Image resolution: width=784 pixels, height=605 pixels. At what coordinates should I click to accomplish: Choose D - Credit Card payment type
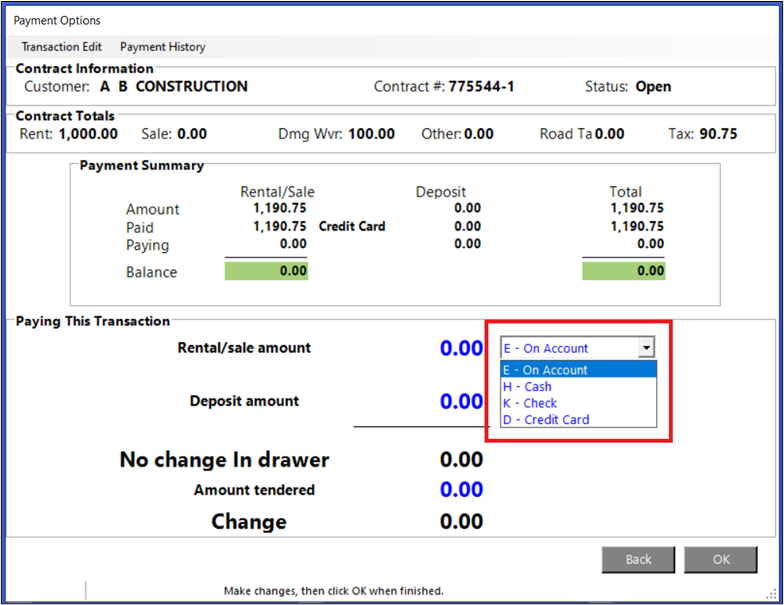578,420
